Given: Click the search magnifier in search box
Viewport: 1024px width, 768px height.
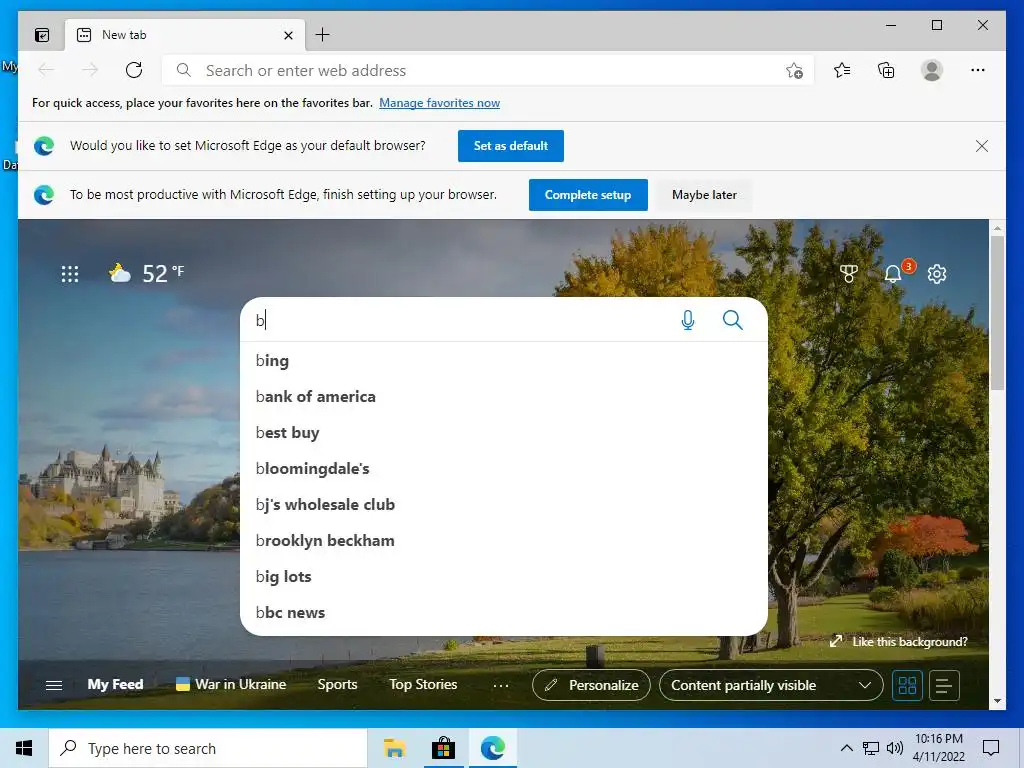Looking at the screenshot, I should (x=733, y=320).
